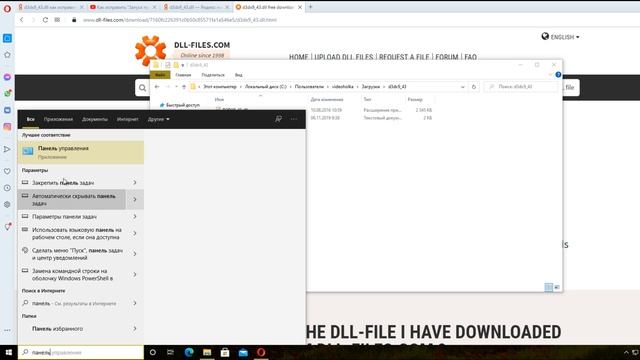Click the DLL-FILES.COM gear logo
640x360 pixels.
click(150, 51)
